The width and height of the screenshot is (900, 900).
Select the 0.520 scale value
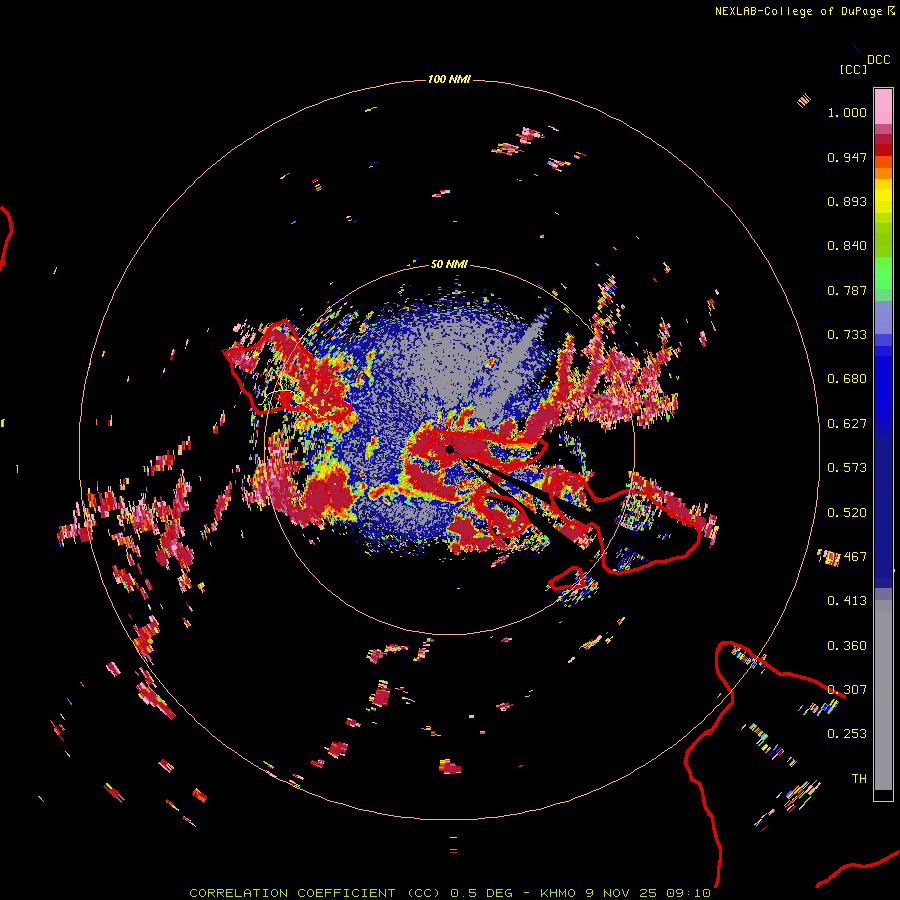[847, 513]
